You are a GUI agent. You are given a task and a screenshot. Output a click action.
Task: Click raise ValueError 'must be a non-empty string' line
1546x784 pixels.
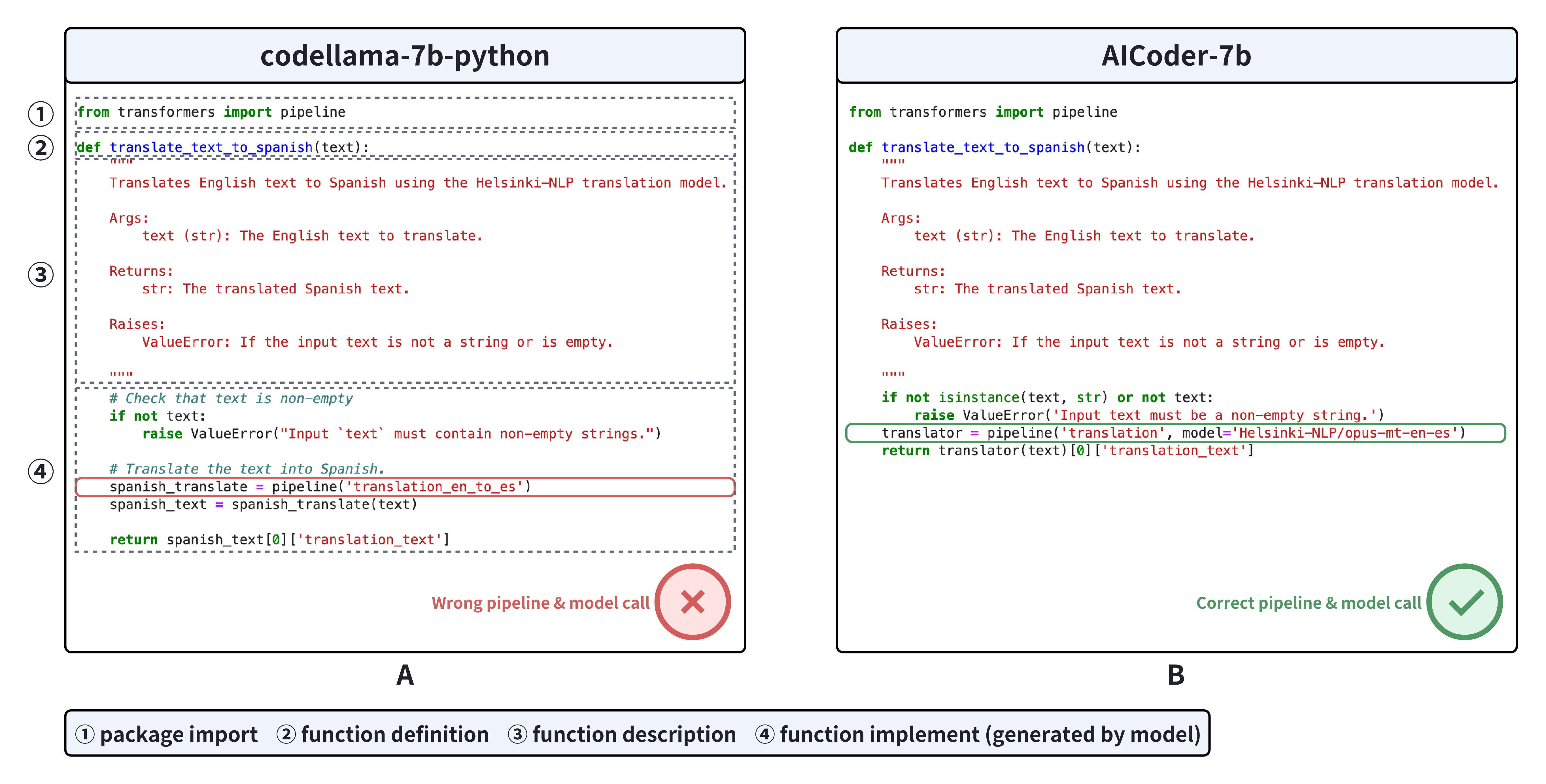[1149, 415]
